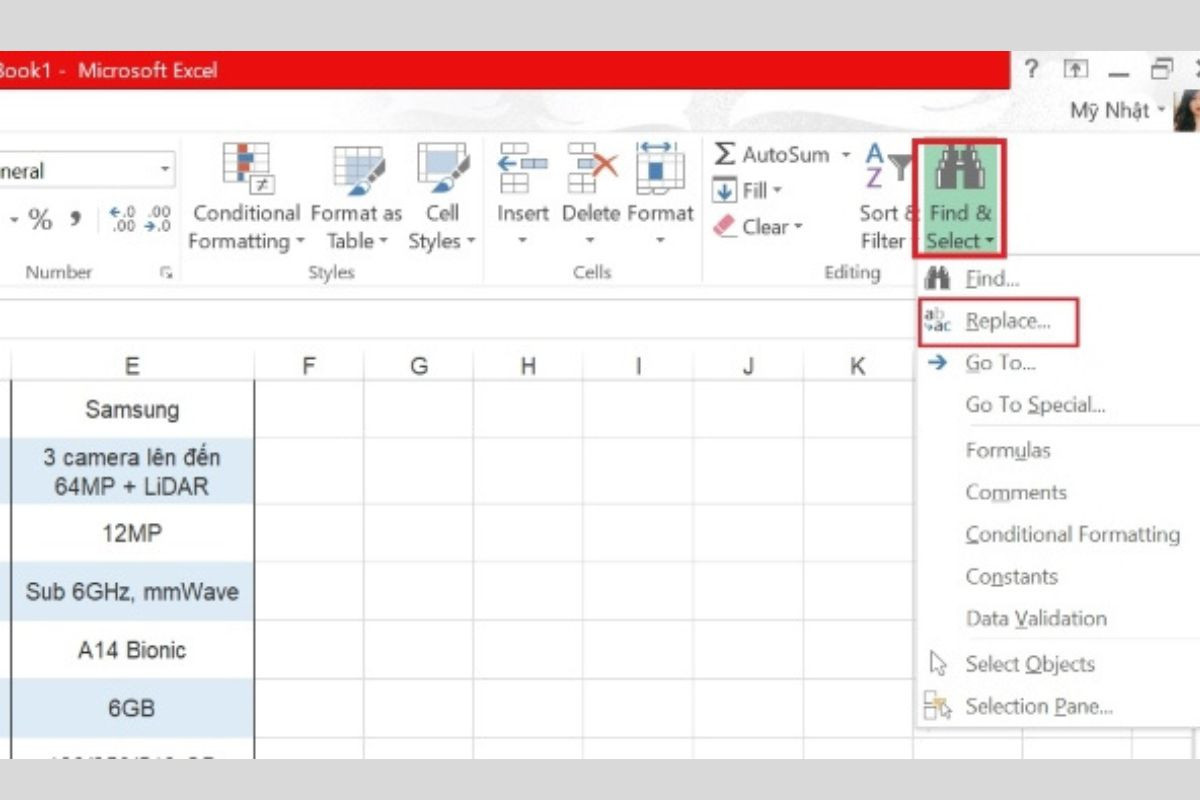The height and width of the screenshot is (800, 1200).
Task: Click the Delete cells icon
Action: click(x=592, y=169)
